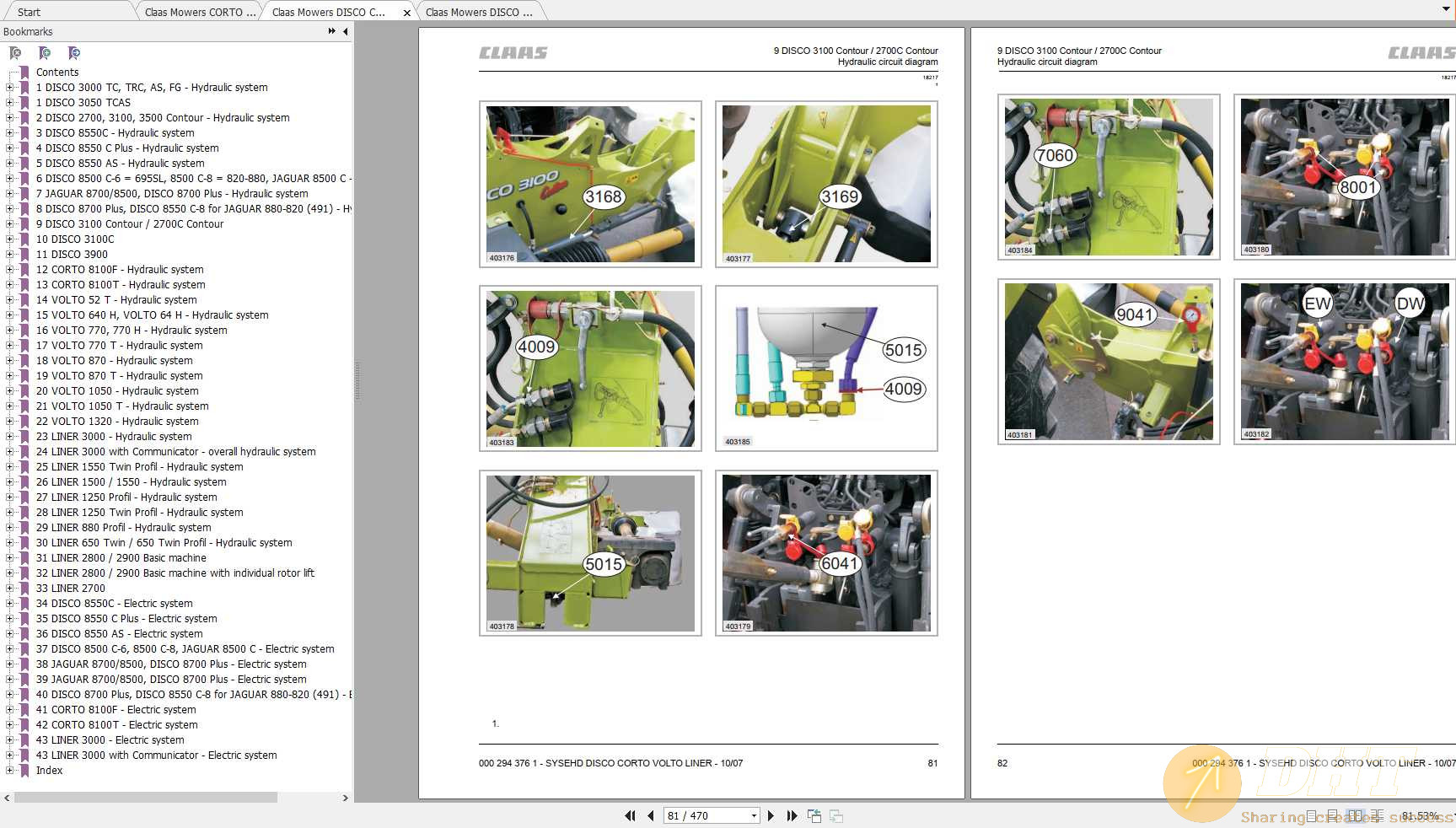
Task: Open 42 CORTO 8100T Electric system
Action: 117,725
